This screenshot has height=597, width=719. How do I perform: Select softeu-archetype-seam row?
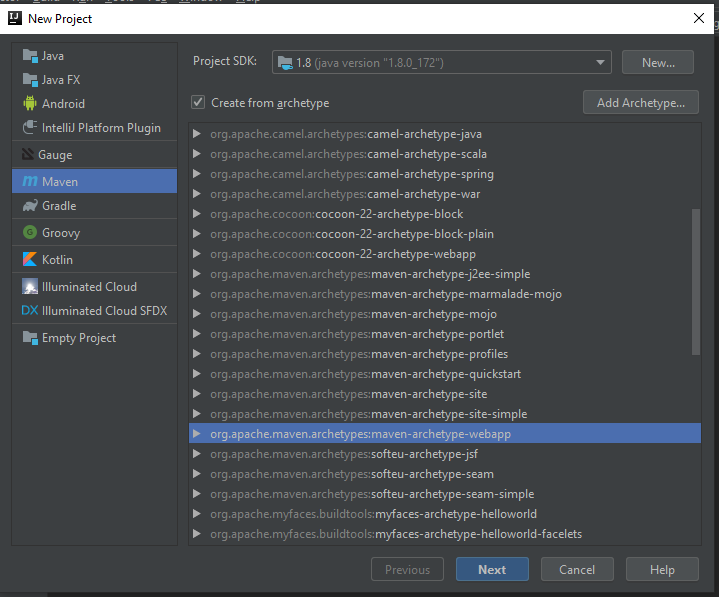[445, 474]
